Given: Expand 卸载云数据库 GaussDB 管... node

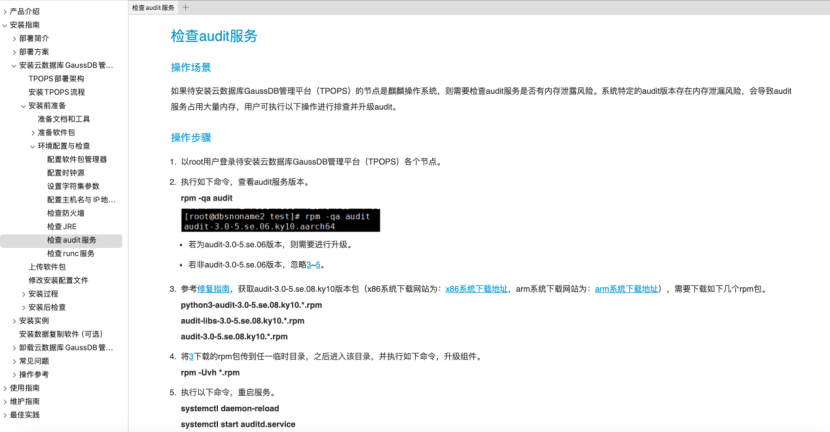Looking at the screenshot, I should pyautogui.click(x=14, y=348).
